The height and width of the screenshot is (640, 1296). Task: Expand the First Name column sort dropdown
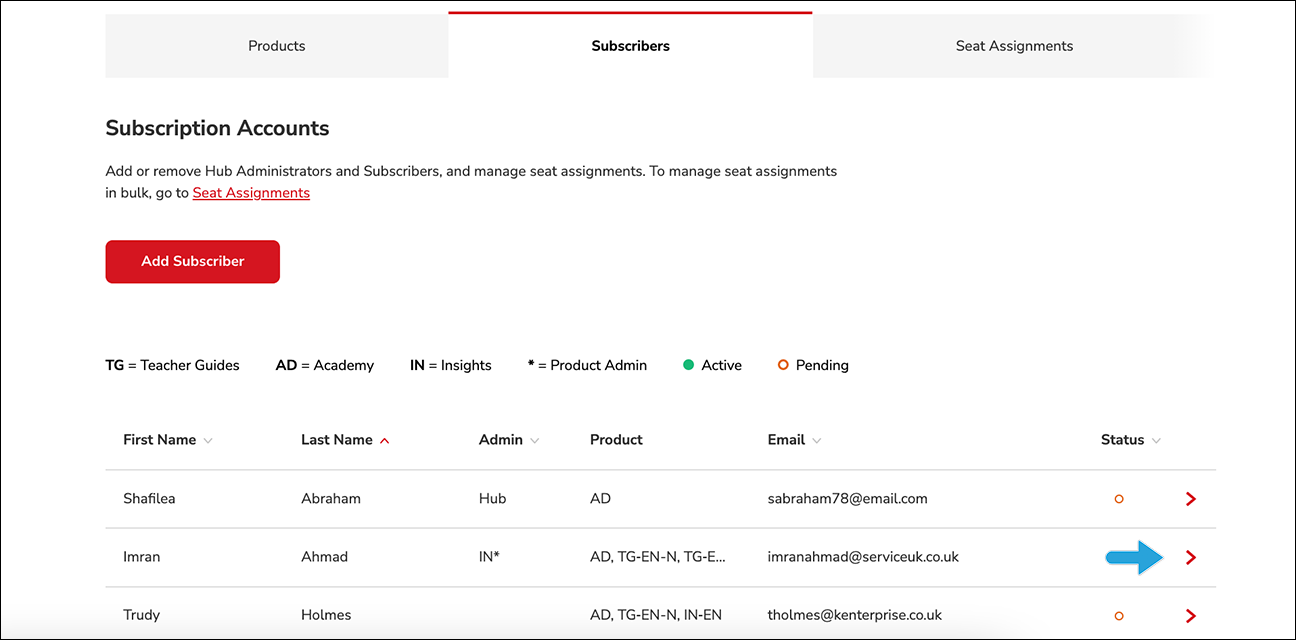pos(208,441)
